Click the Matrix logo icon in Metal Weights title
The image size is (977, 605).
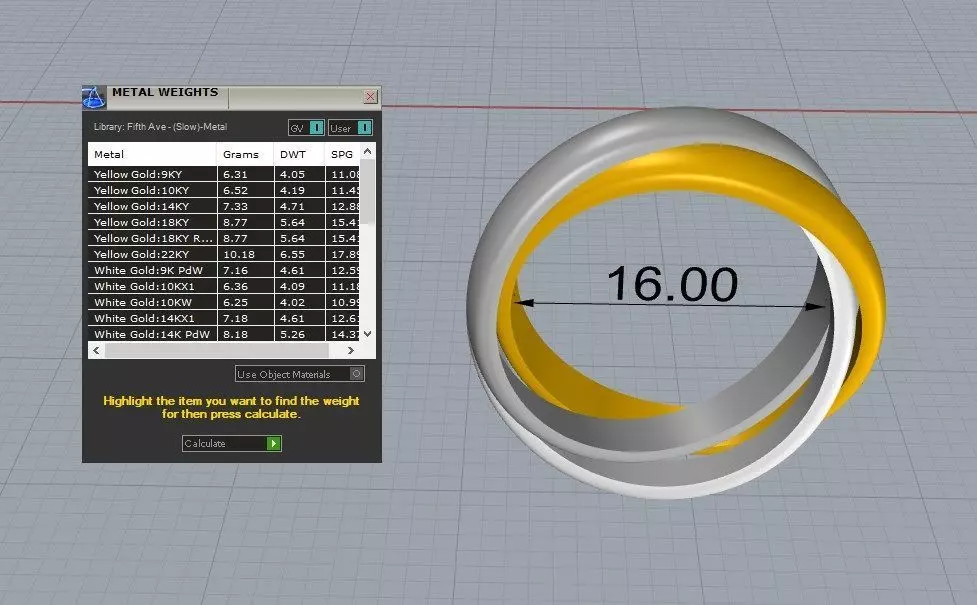(93, 98)
